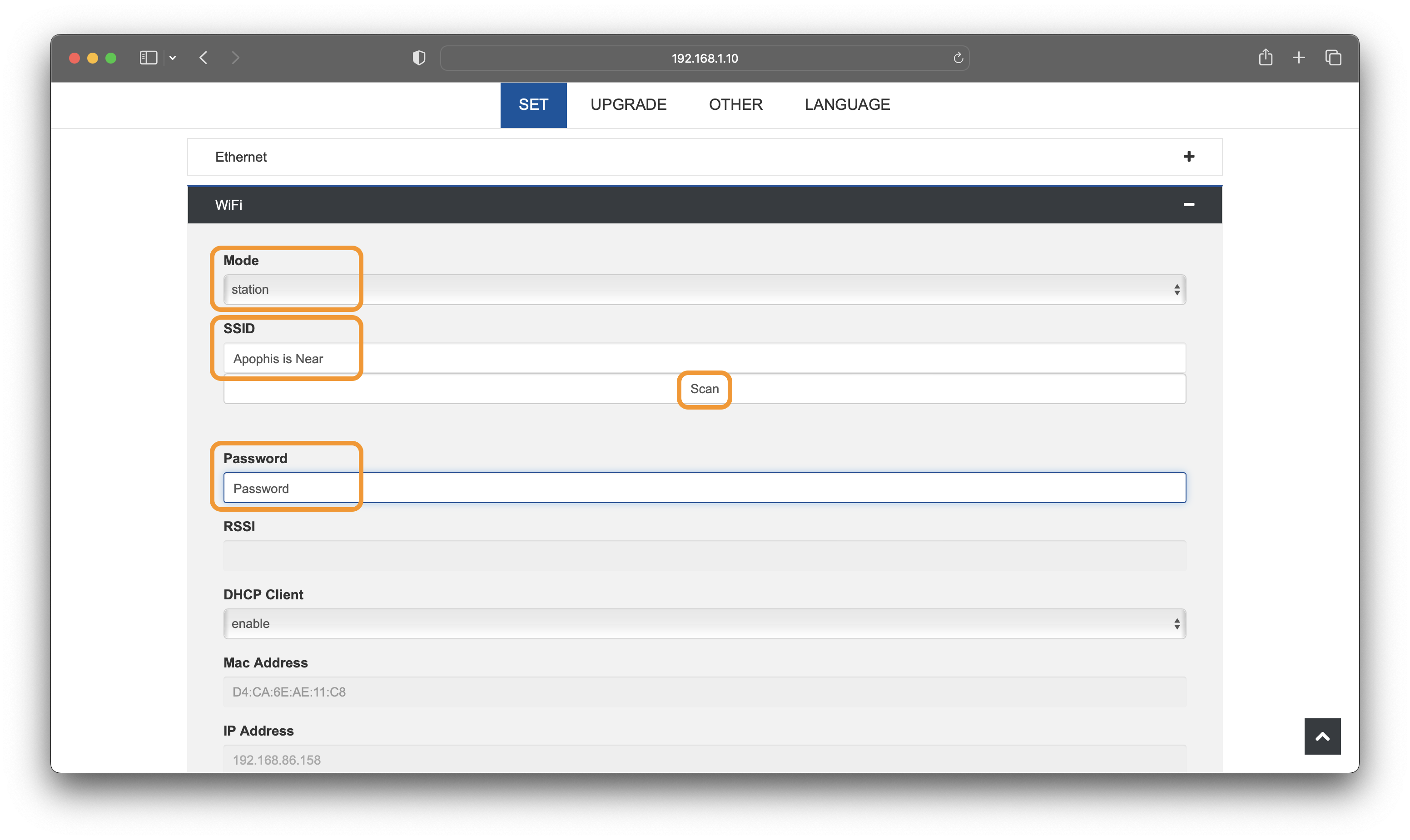Open the Mode dropdown showing station
The height and width of the screenshot is (840, 1410).
(x=705, y=290)
